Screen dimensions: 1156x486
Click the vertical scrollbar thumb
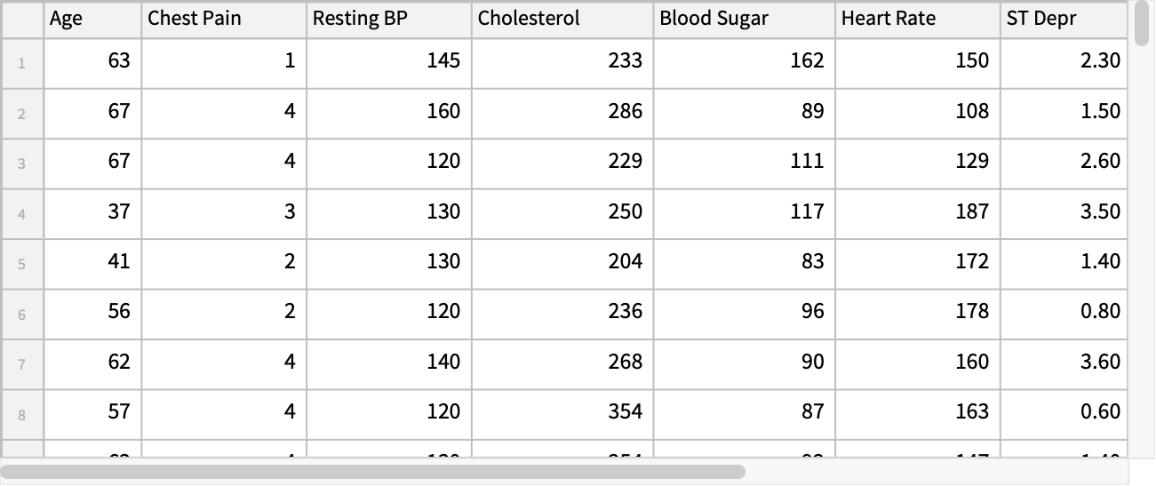pos(1143,24)
